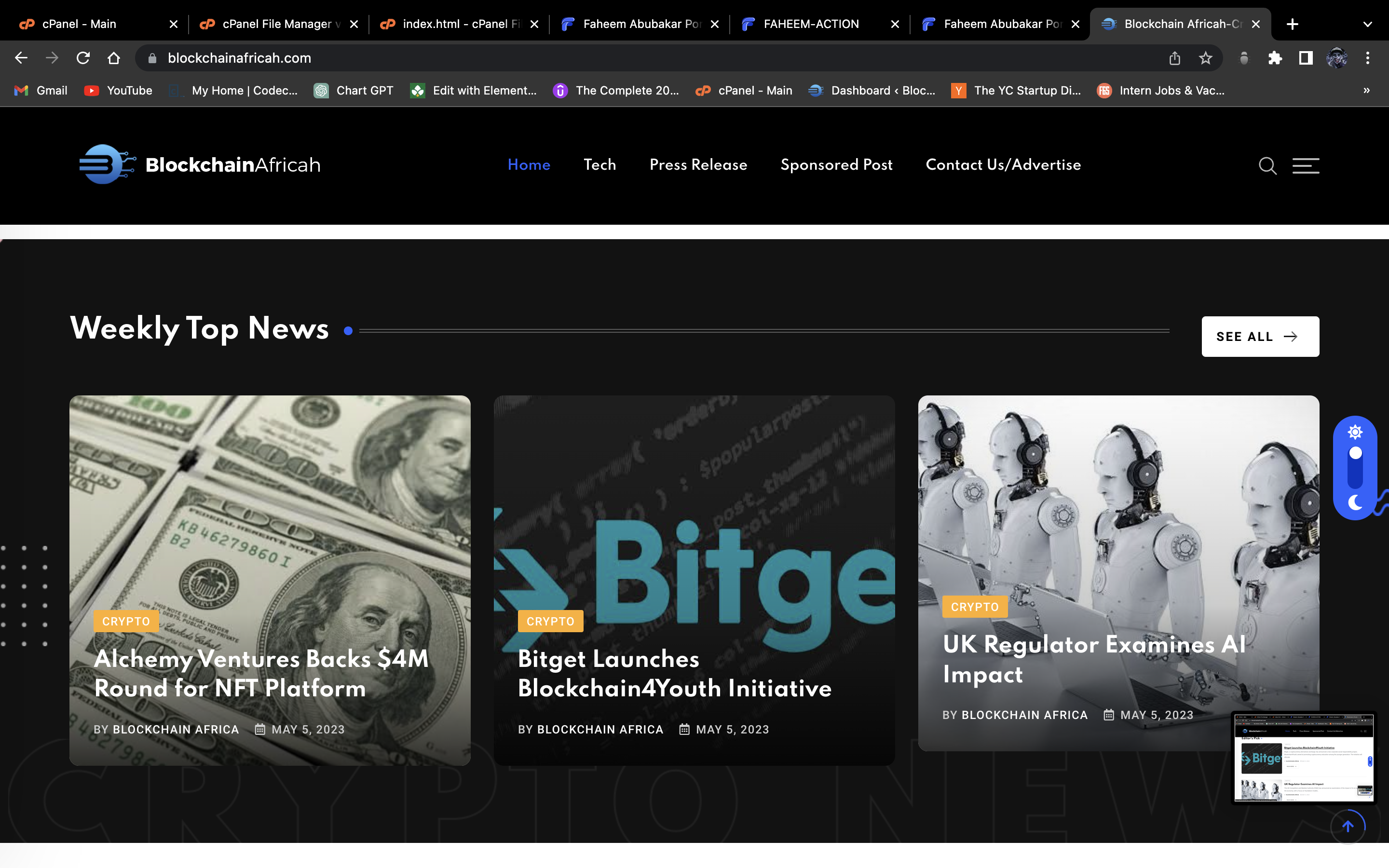
Task: Open the Dashboard Bloc bookmark
Action: [872, 91]
